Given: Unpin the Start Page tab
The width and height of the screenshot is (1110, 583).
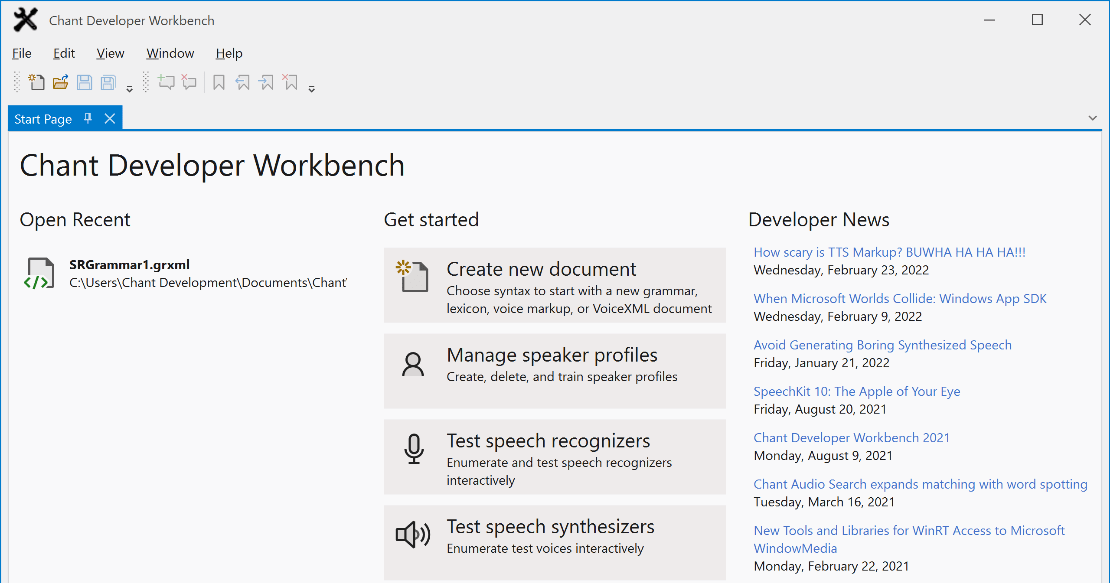Looking at the screenshot, I should (x=88, y=118).
